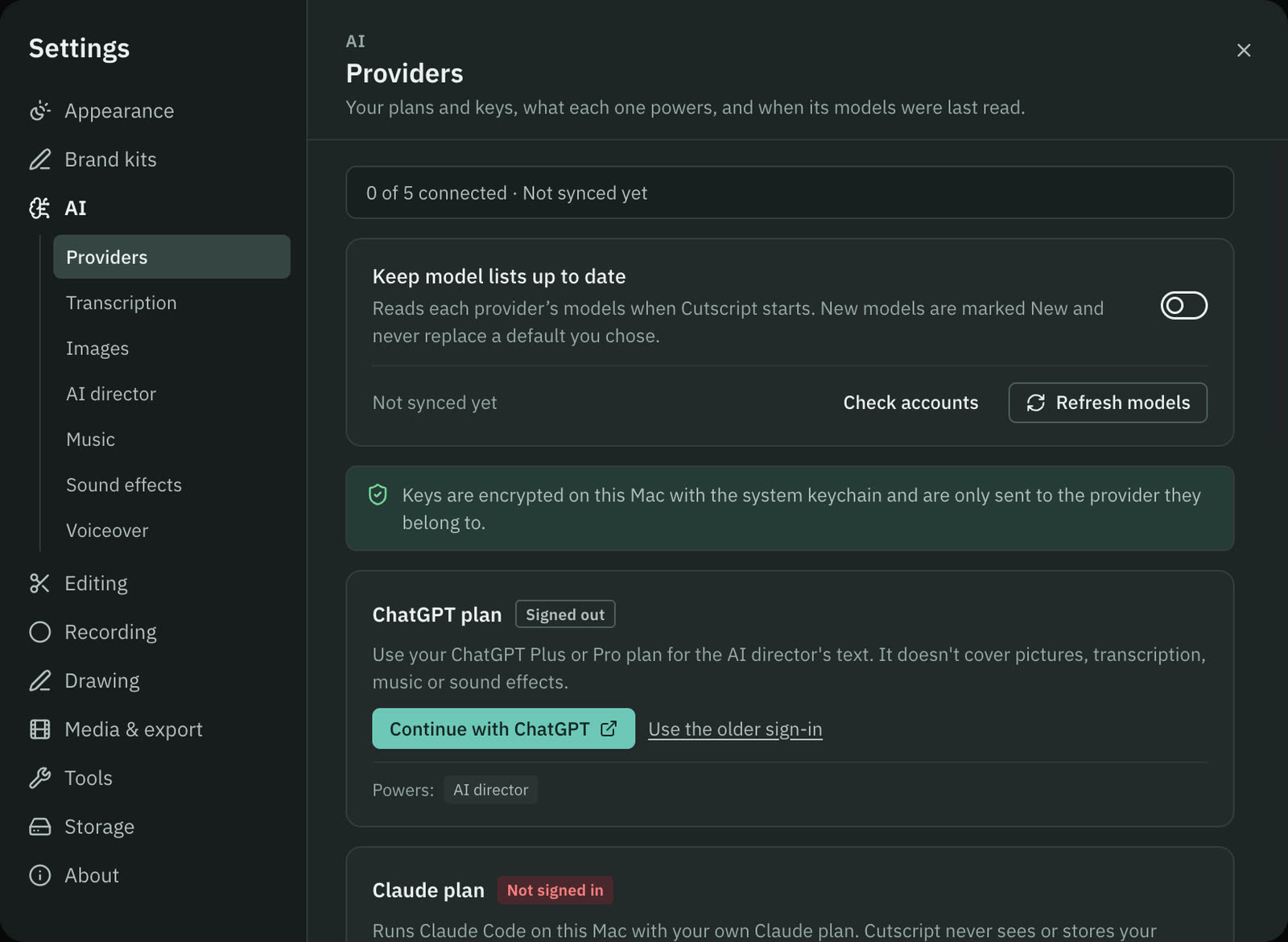Click the ChatGPT plan heading

[x=436, y=615]
